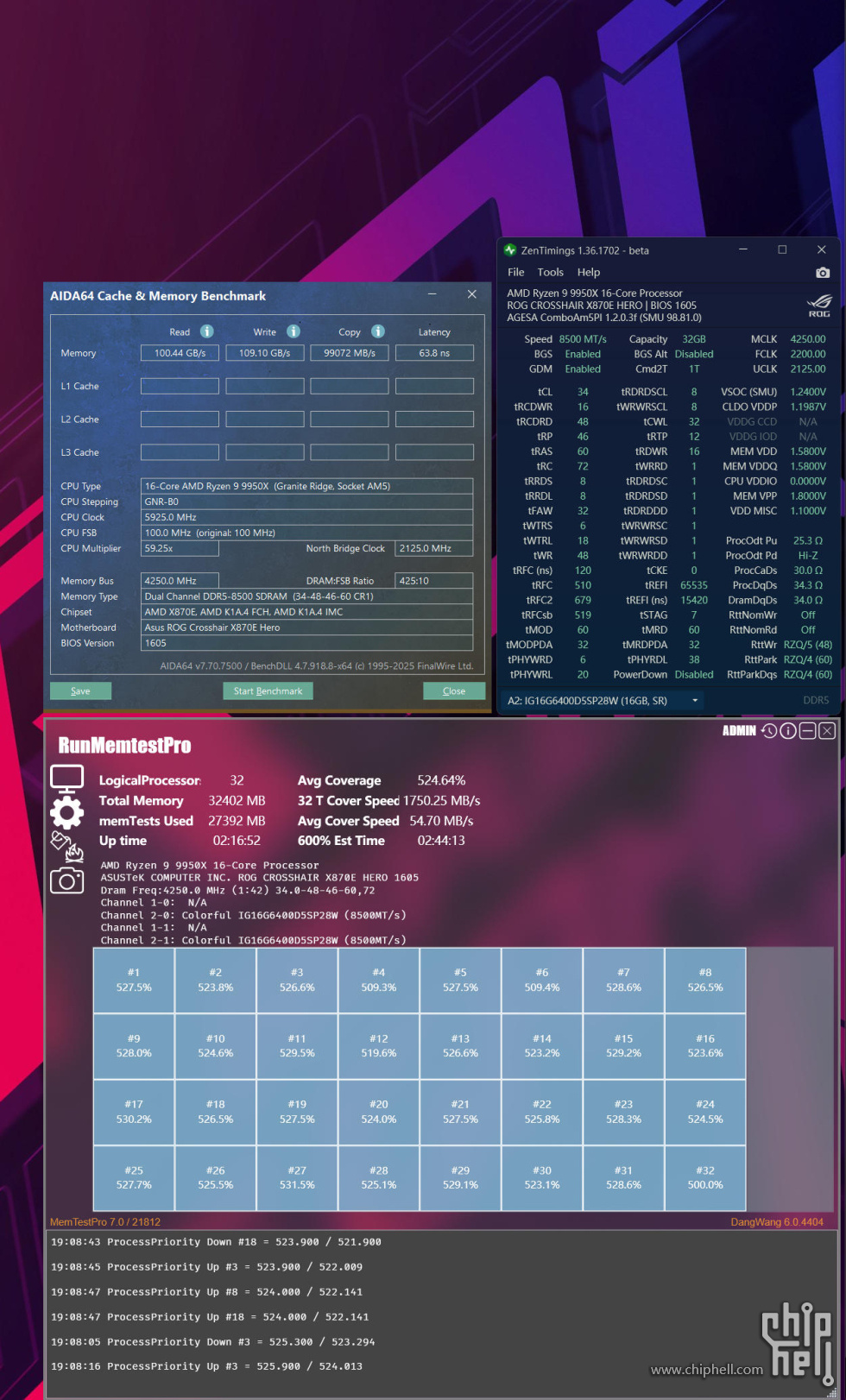
Task: Open the Help menu in ZenTimings
Action: point(589,272)
